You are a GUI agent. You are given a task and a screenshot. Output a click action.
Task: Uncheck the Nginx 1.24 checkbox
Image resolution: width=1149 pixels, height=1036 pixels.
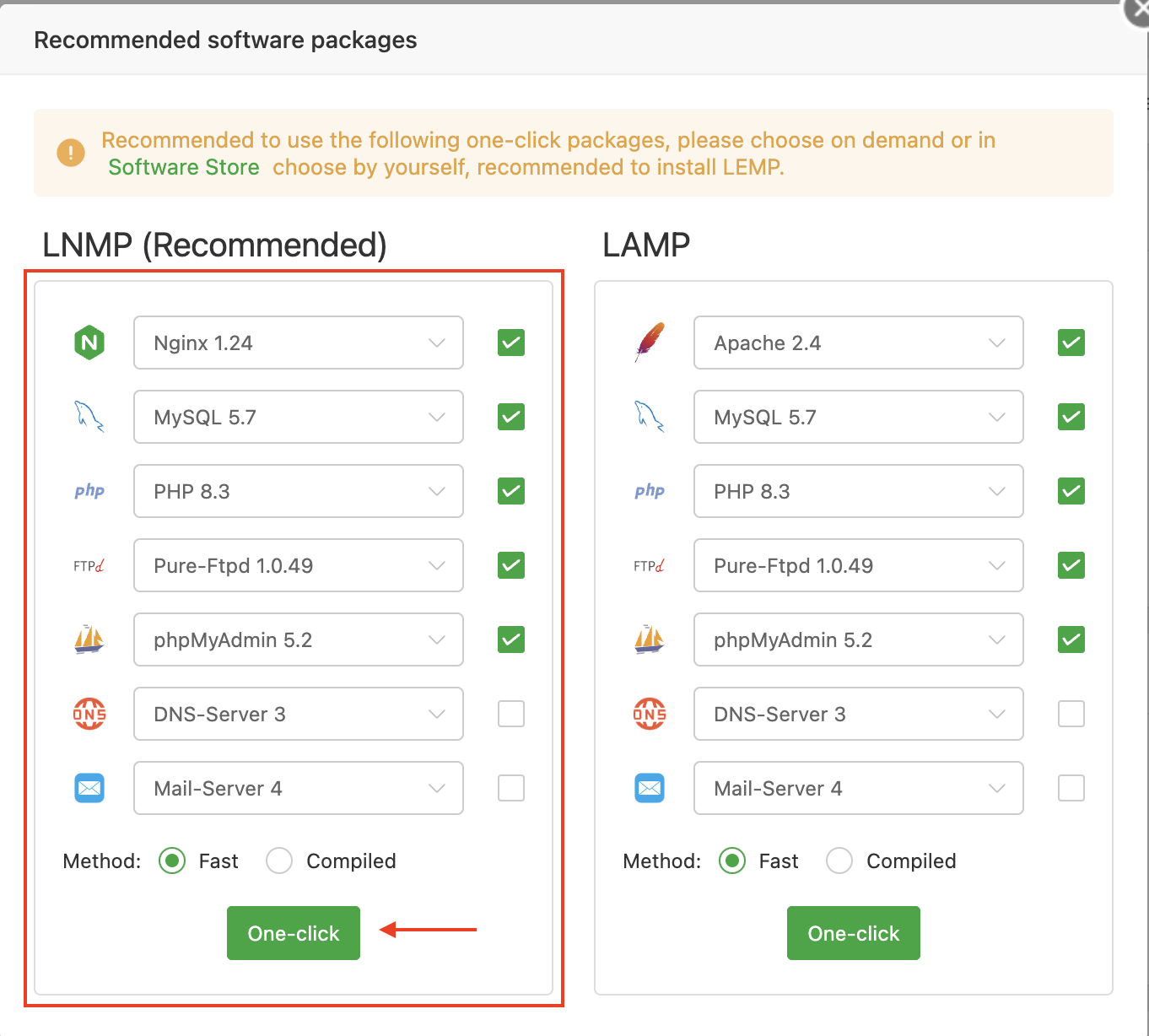click(511, 343)
